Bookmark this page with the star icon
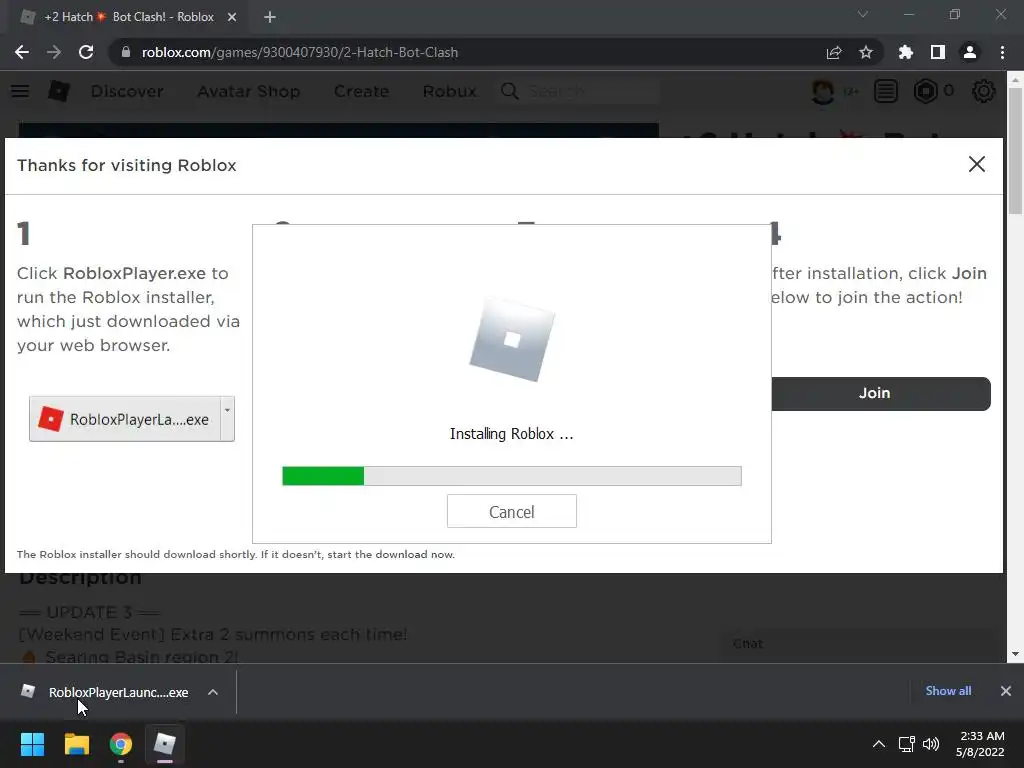The image size is (1024, 768). (x=866, y=52)
